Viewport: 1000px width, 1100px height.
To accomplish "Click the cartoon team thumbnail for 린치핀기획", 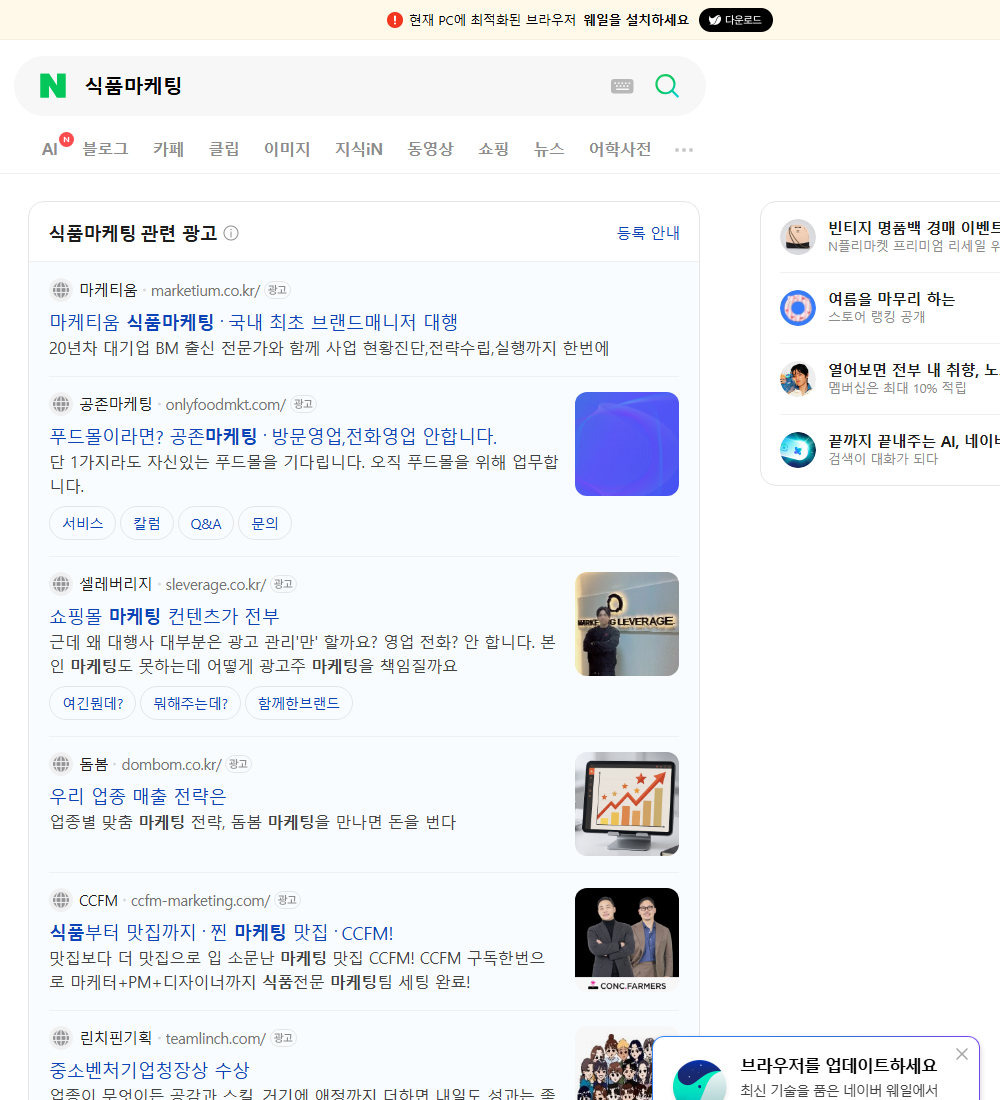I will tap(614, 1064).
